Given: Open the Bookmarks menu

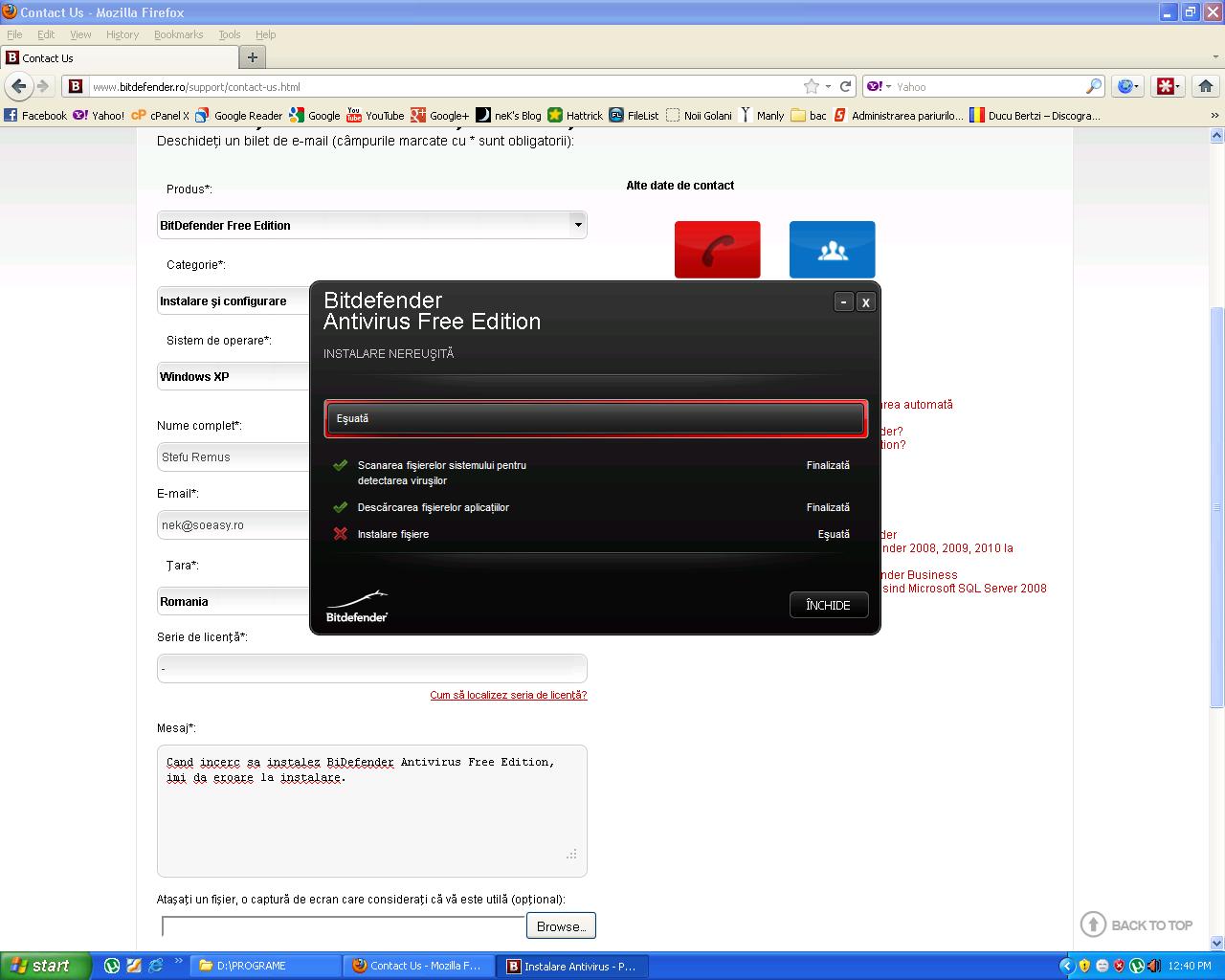Looking at the screenshot, I should pyautogui.click(x=178, y=34).
